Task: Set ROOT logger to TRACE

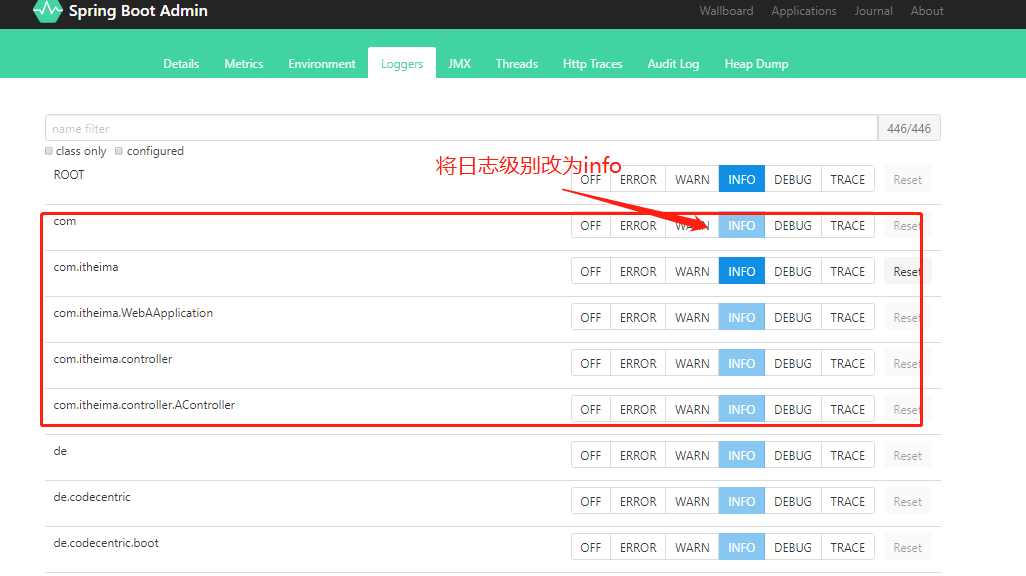Action: (847, 179)
